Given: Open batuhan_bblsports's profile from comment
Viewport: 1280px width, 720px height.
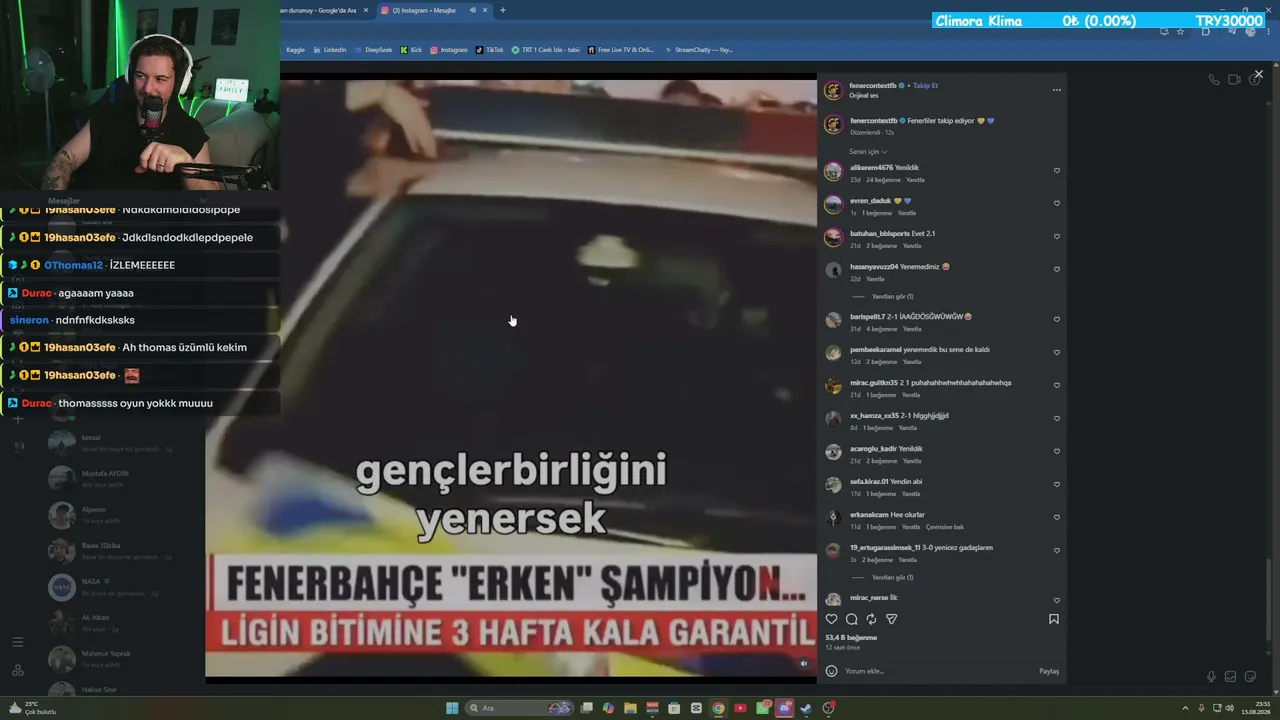Looking at the screenshot, I should click(x=880, y=233).
